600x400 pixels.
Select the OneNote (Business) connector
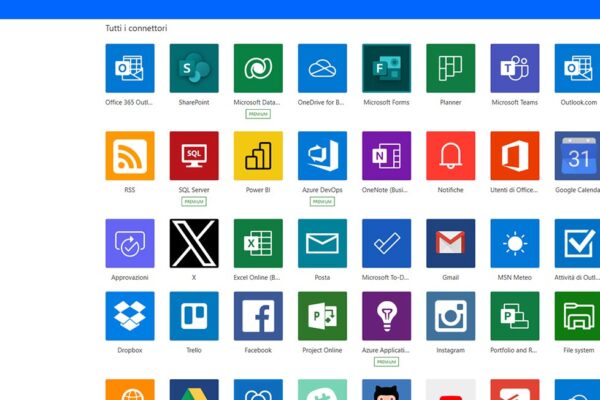coord(386,156)
